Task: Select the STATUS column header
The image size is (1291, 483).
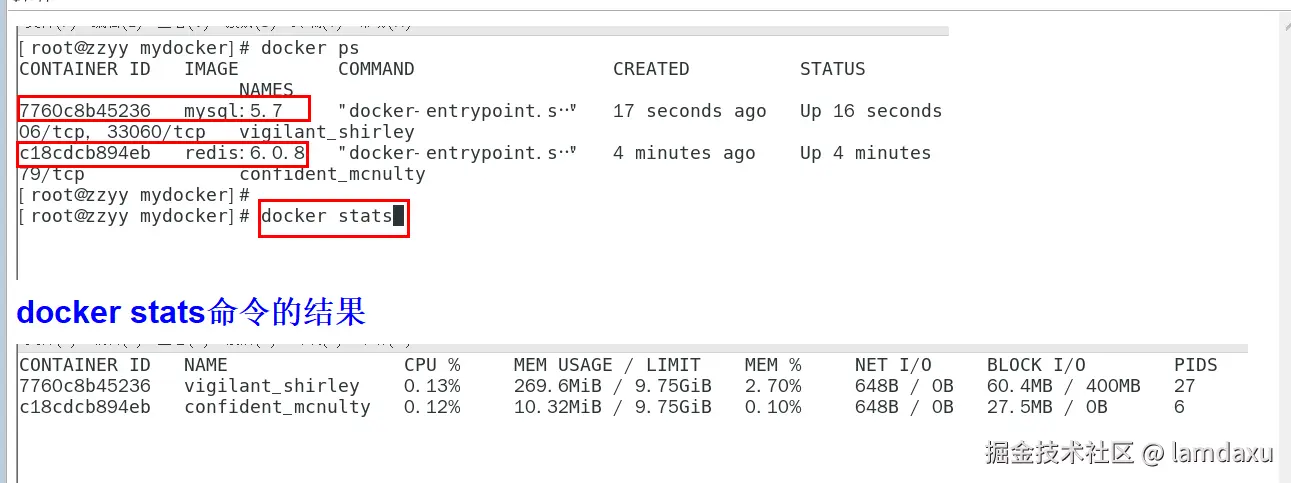Action: point(832,69)
